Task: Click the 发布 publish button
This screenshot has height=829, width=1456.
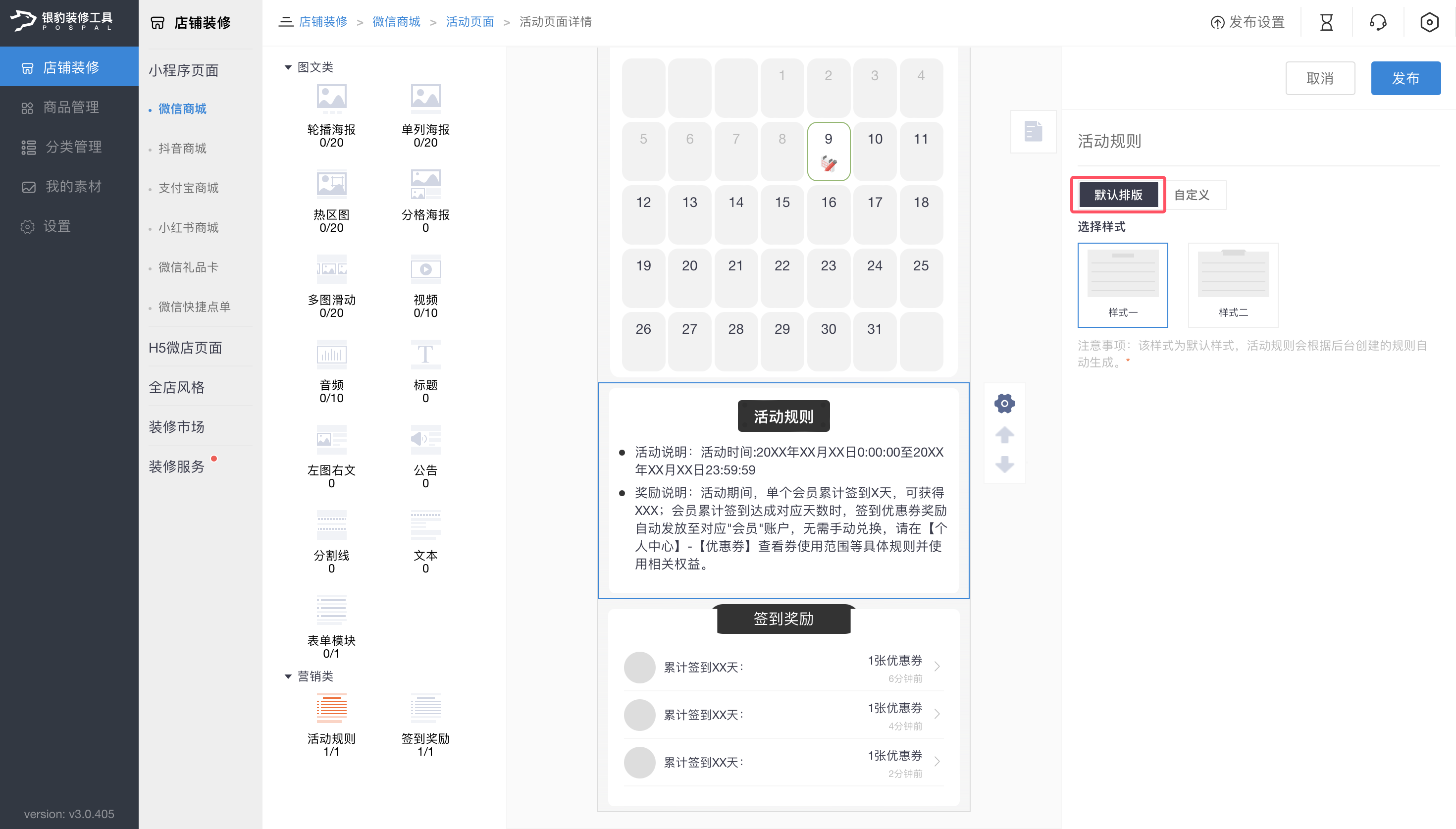Action: [x=1405, y=78]
